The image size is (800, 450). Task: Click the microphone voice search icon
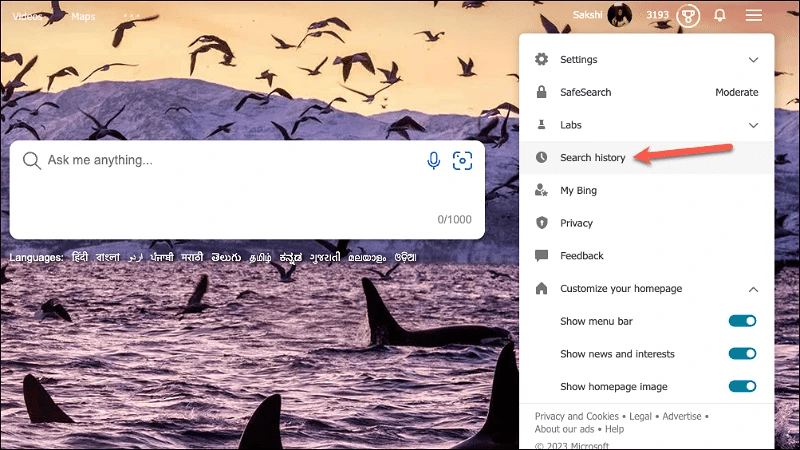[434, 161]
